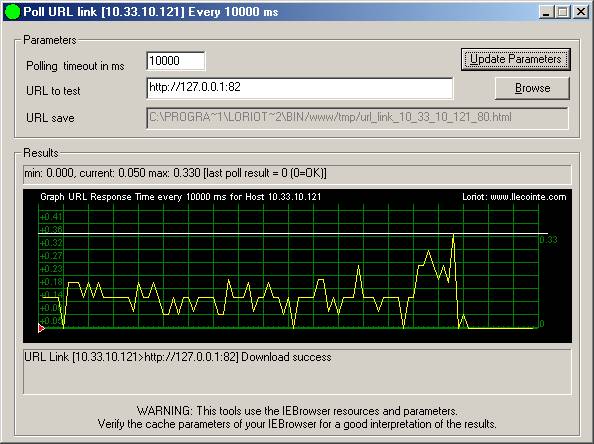Click the red triangle marker on graph
This screenshot has height=444, width=594.
click(x=41, y=328)
